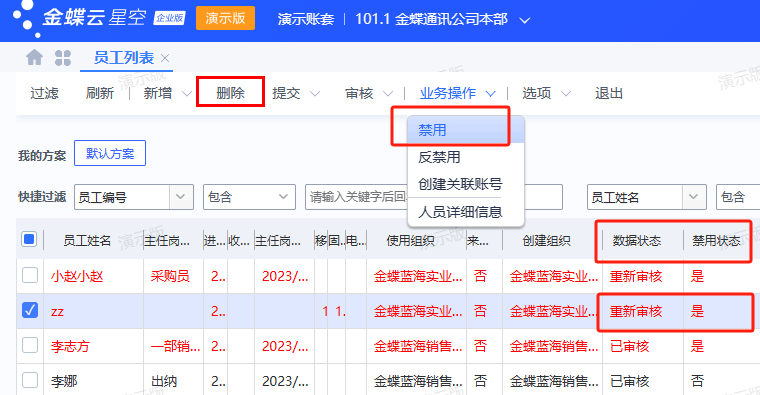
Task: Expand the 选项 dropdown arrow
Action: pos(566,94)
